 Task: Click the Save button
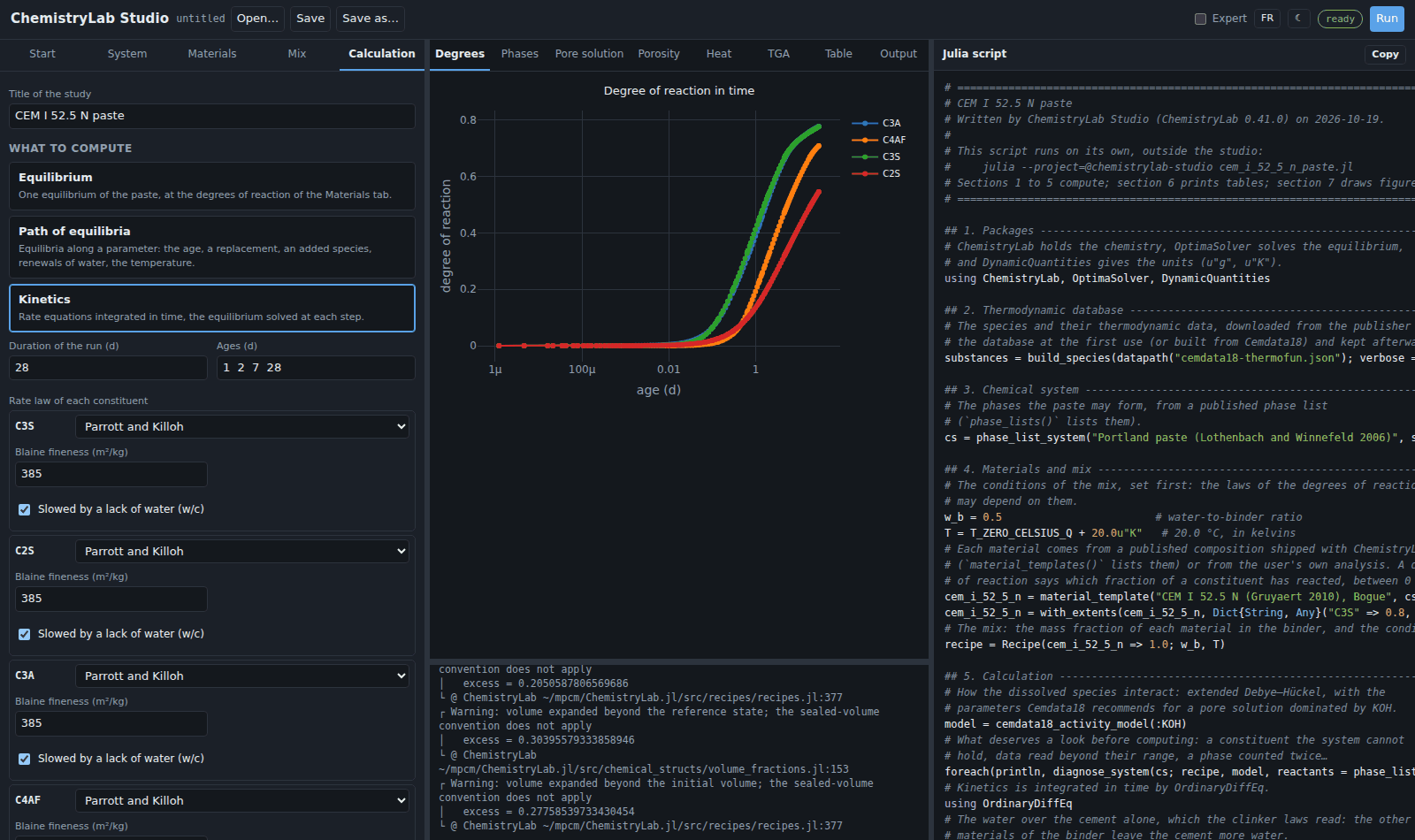click(310, 19)
